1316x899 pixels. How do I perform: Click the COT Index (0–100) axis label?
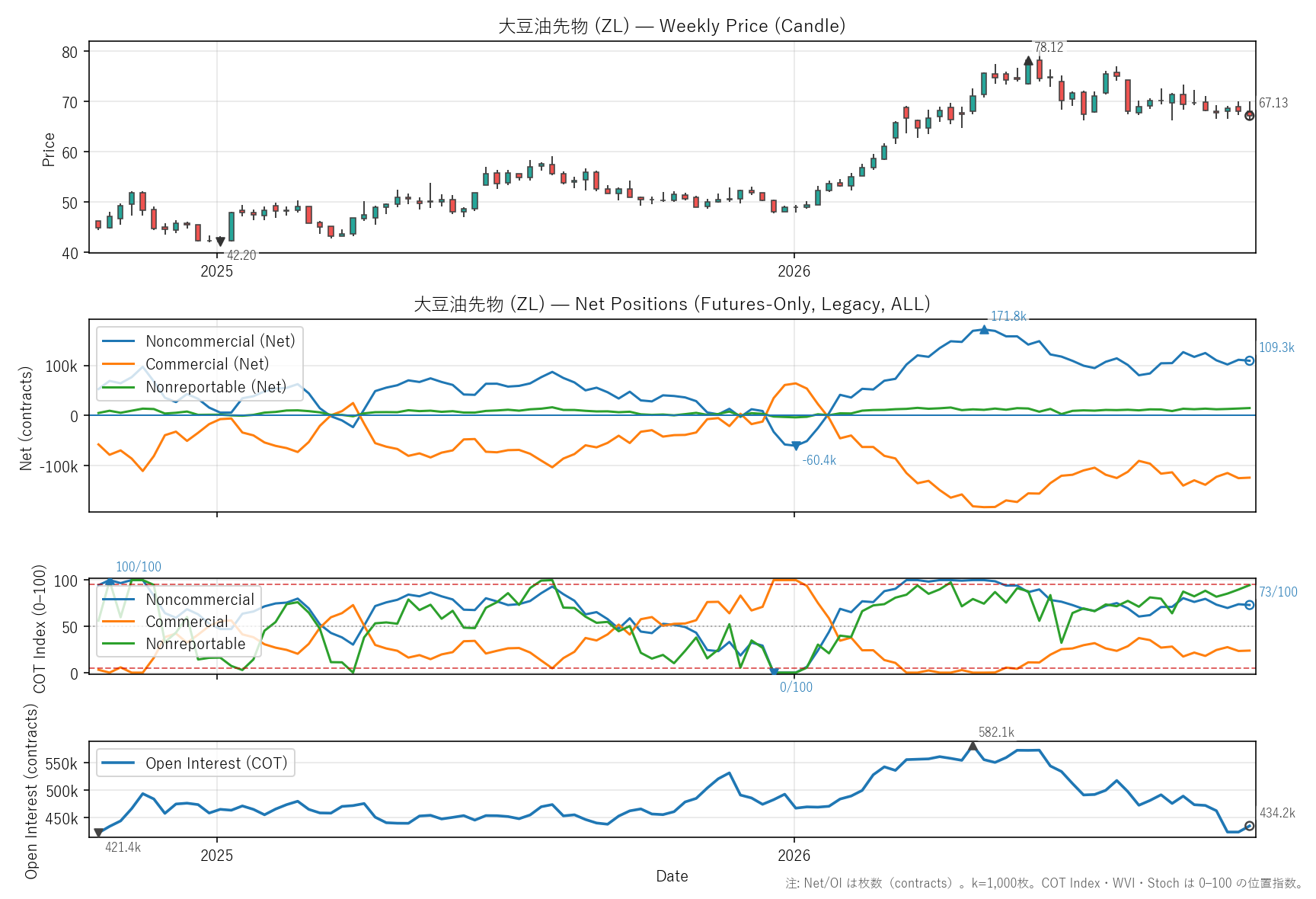40,629
